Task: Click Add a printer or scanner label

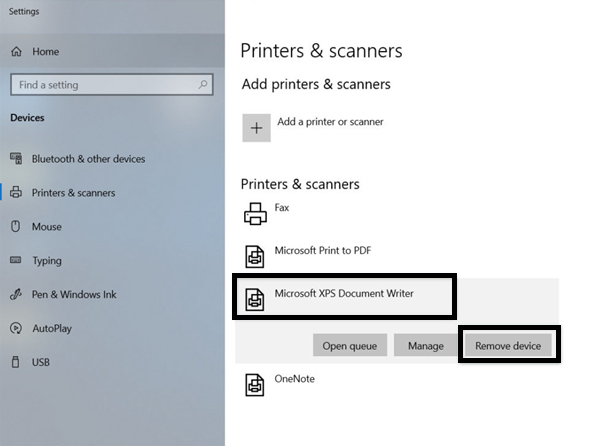Action: 330,122
